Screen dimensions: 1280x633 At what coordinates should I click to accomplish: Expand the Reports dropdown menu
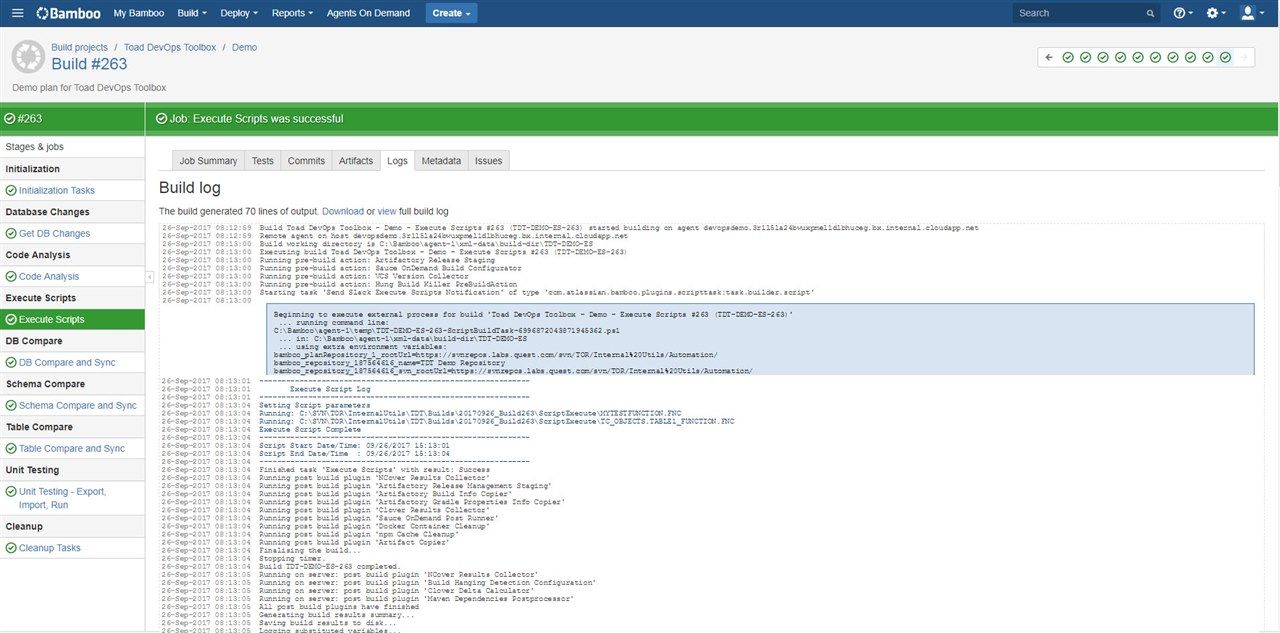[292, 13]
